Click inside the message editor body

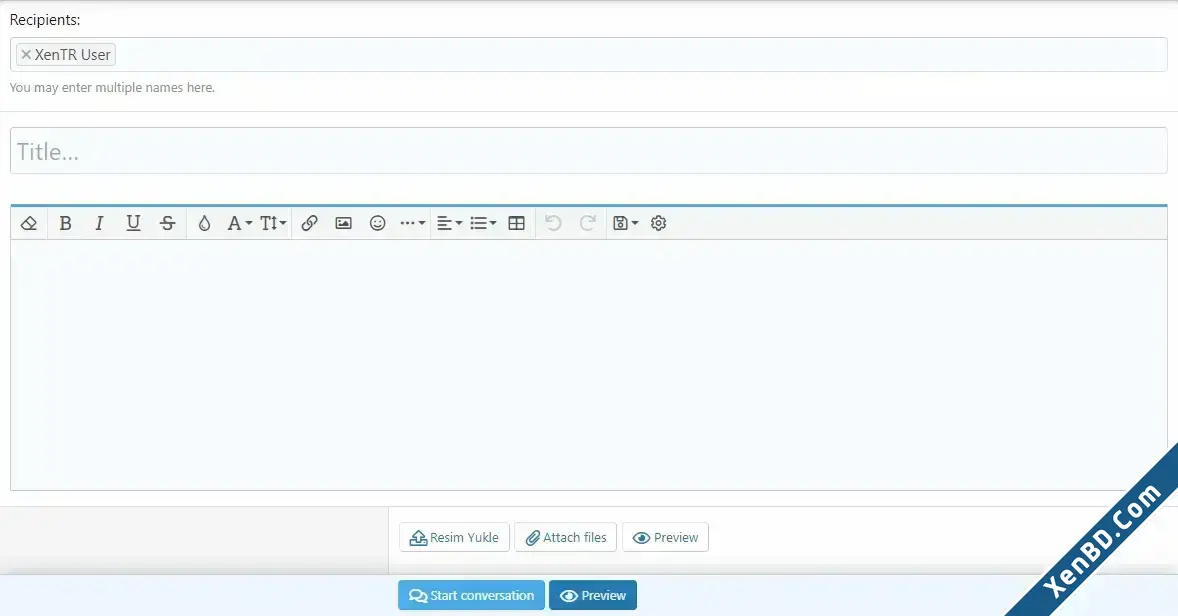click(x=588, y=364)
